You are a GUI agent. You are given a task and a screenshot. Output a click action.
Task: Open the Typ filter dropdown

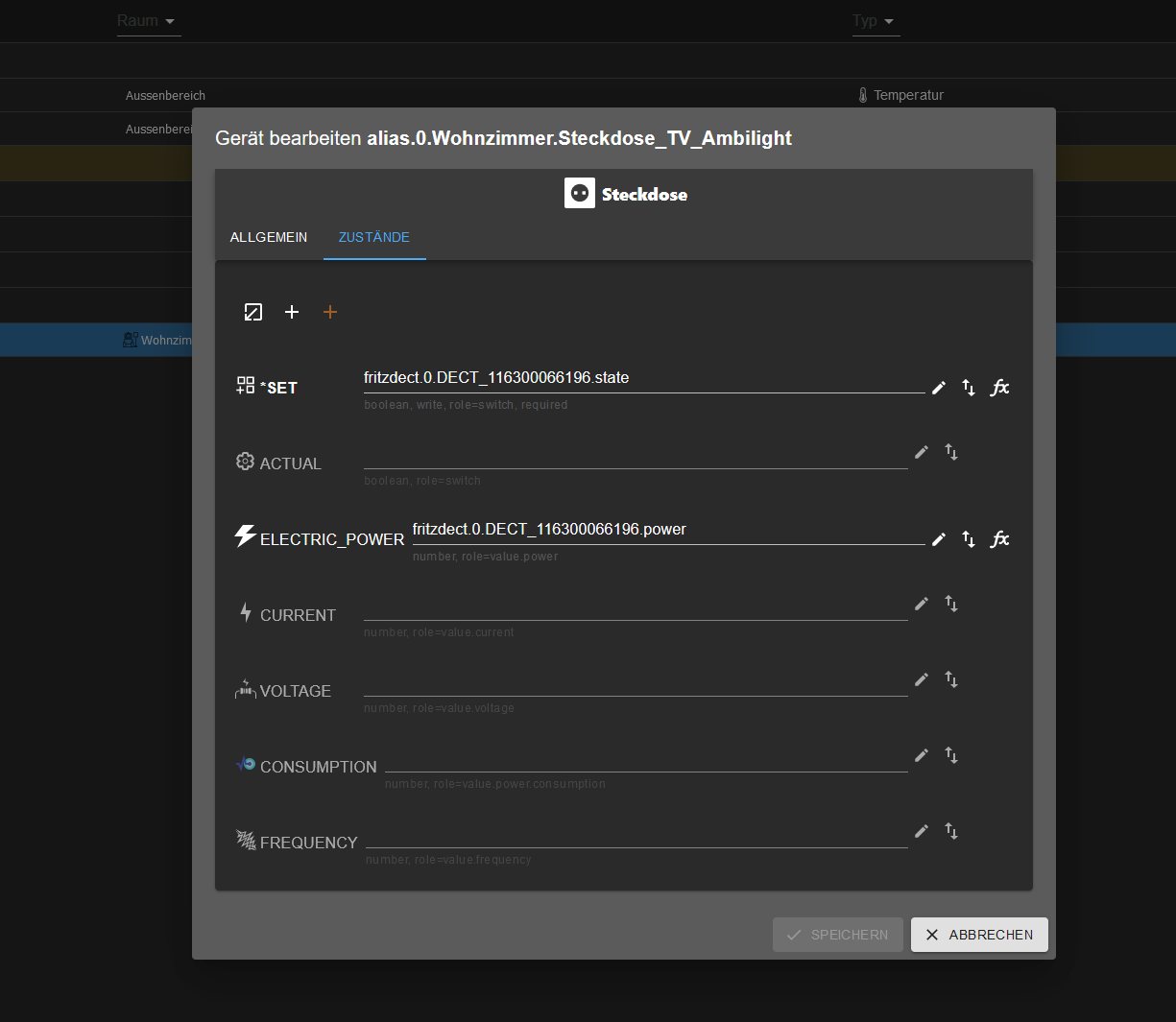pos(875,21)
